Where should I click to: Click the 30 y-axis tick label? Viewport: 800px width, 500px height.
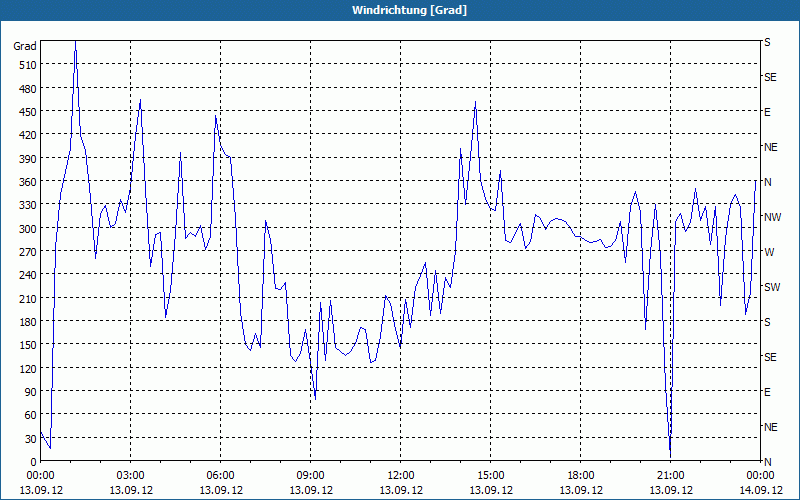[31, 439]
